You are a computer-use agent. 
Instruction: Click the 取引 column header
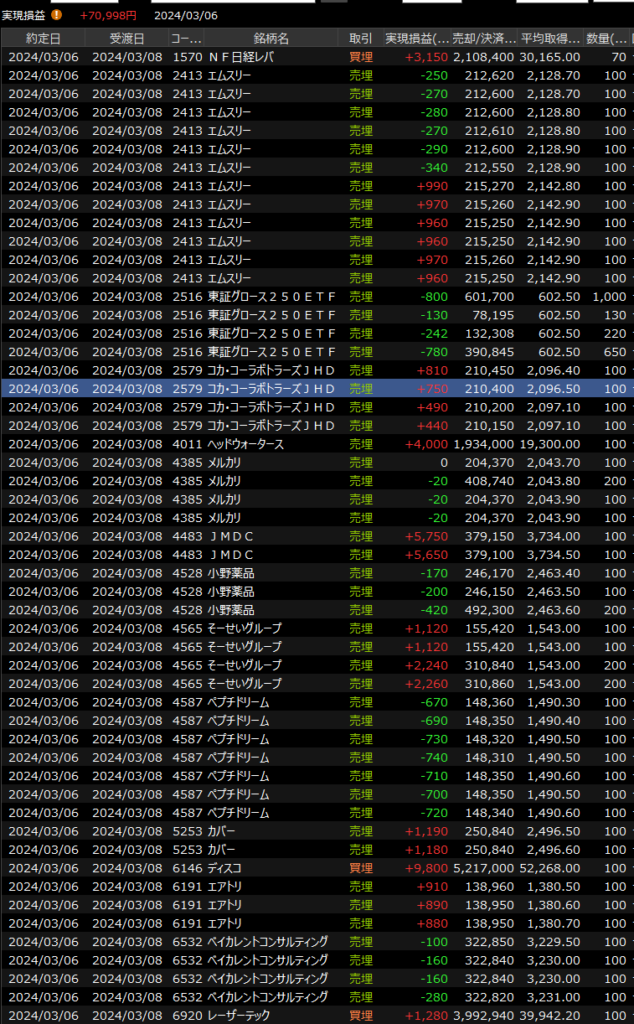point(360,38)
